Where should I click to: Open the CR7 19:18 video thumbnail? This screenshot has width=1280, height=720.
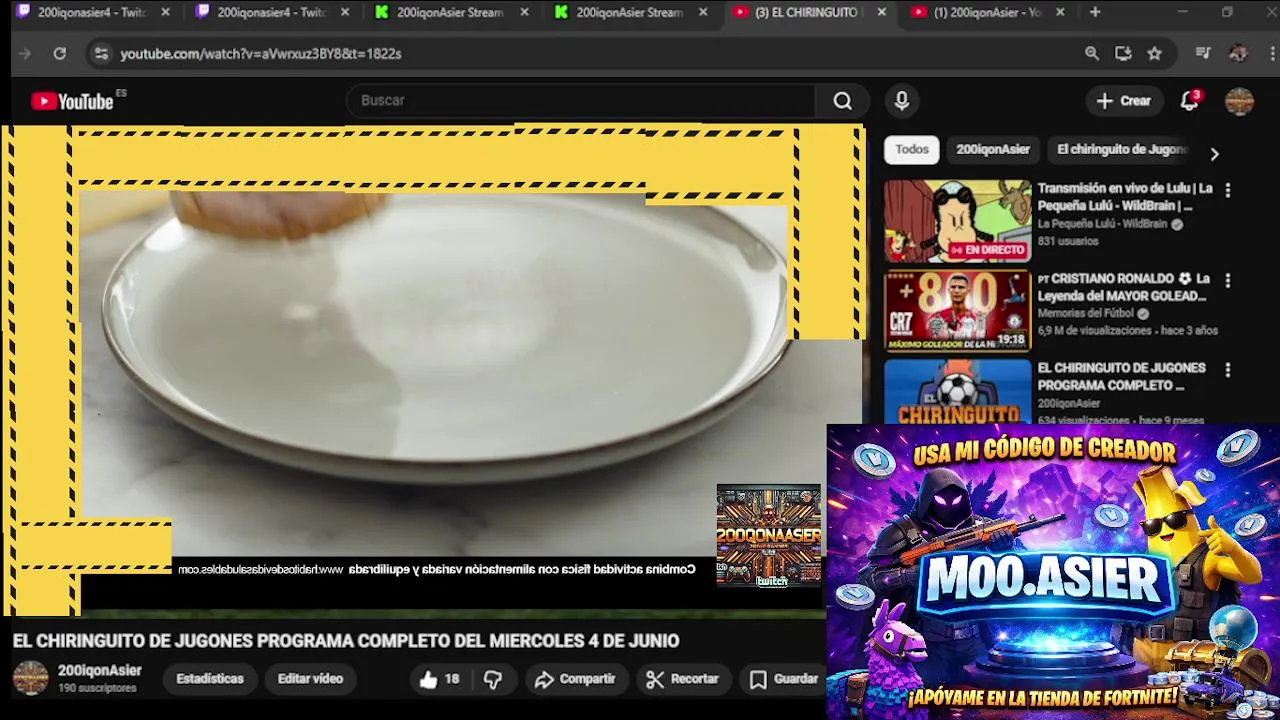tap(957, 311)
